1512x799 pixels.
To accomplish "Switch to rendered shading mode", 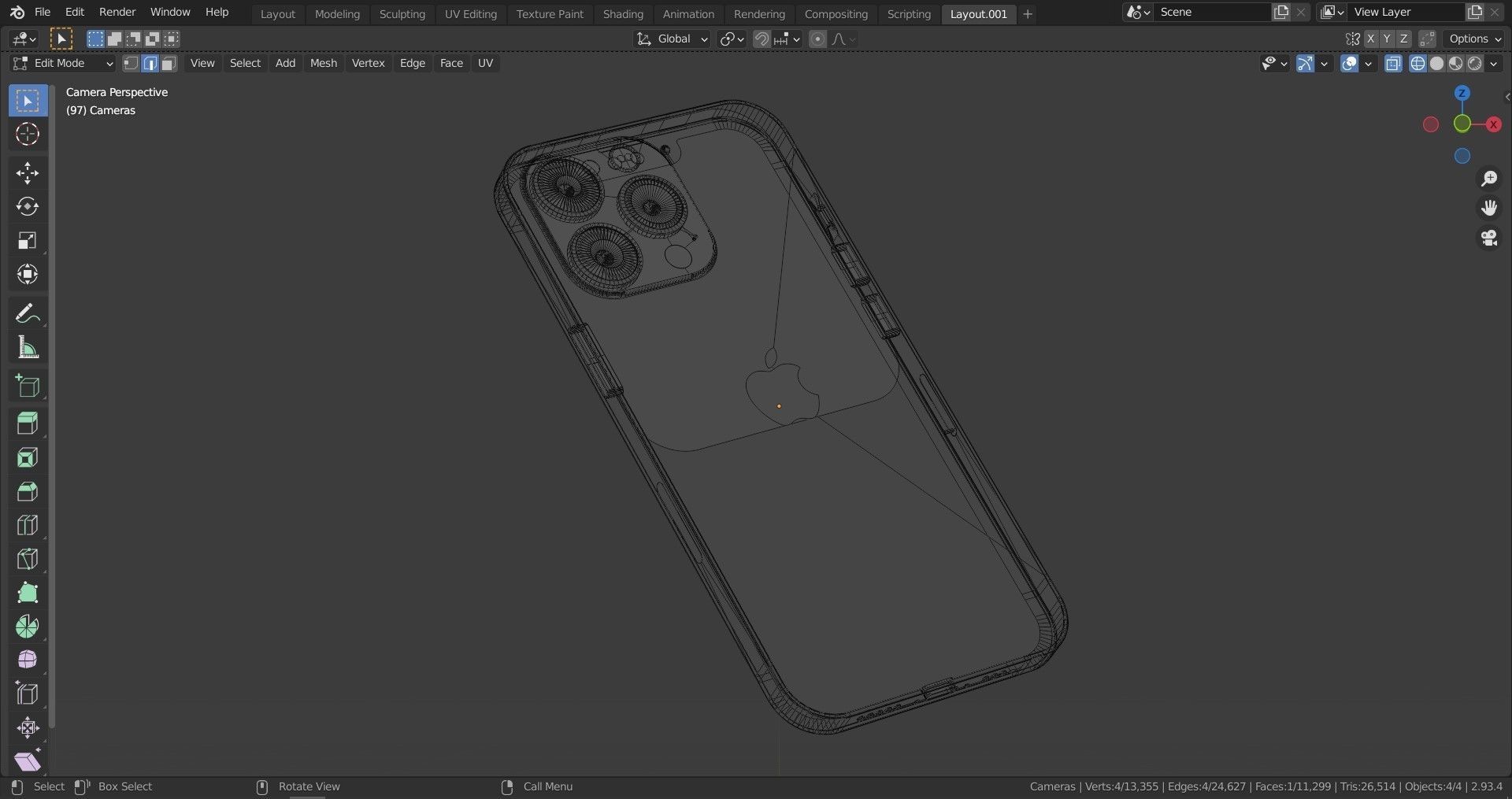I will [x=1475, y=64].
